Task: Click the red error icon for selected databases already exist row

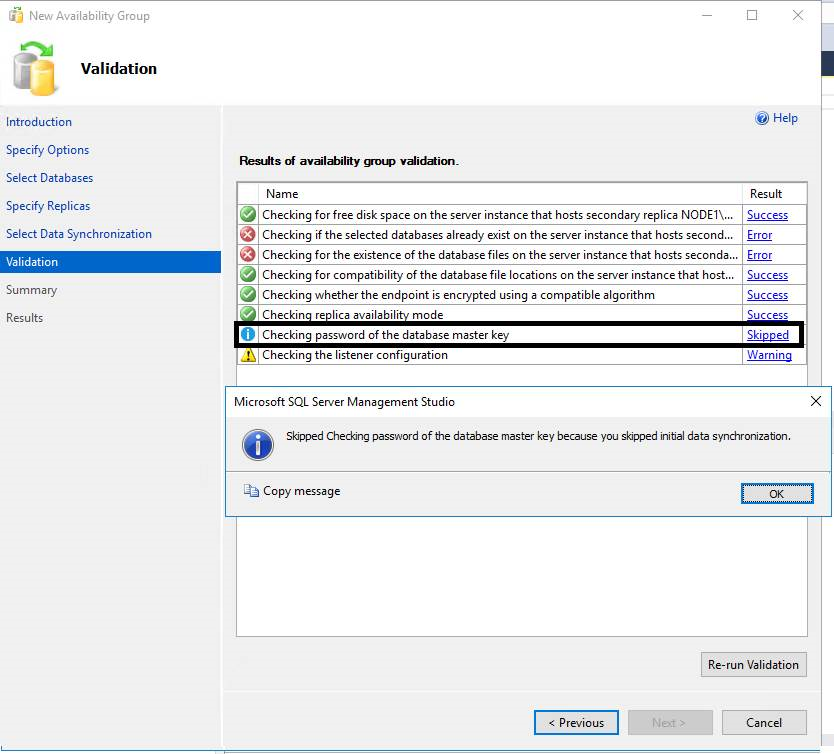Action: 248,234
